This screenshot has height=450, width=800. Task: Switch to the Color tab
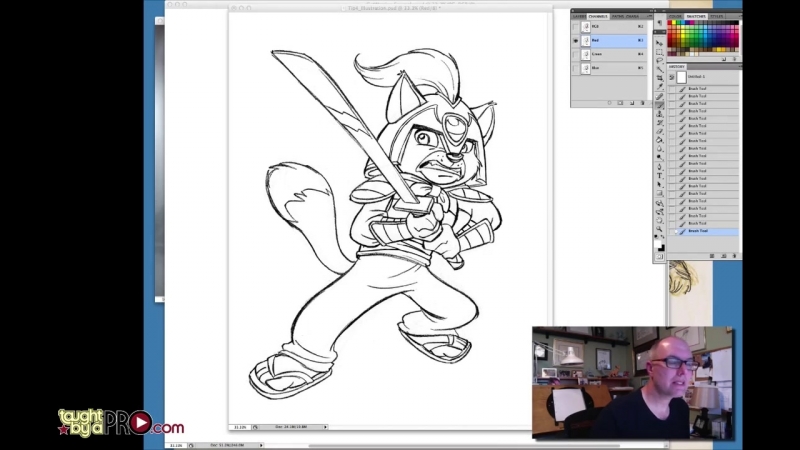click(x=675, y=16)
